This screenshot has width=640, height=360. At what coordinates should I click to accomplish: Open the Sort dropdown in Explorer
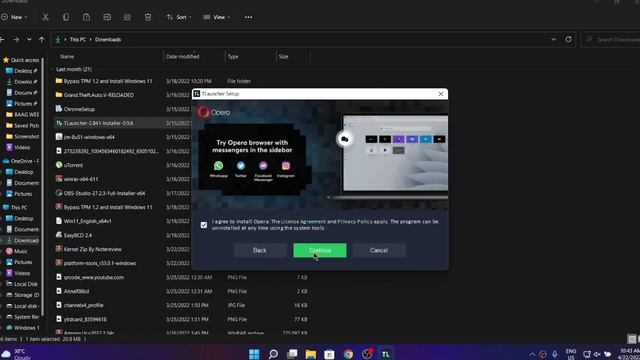(179, 17)
